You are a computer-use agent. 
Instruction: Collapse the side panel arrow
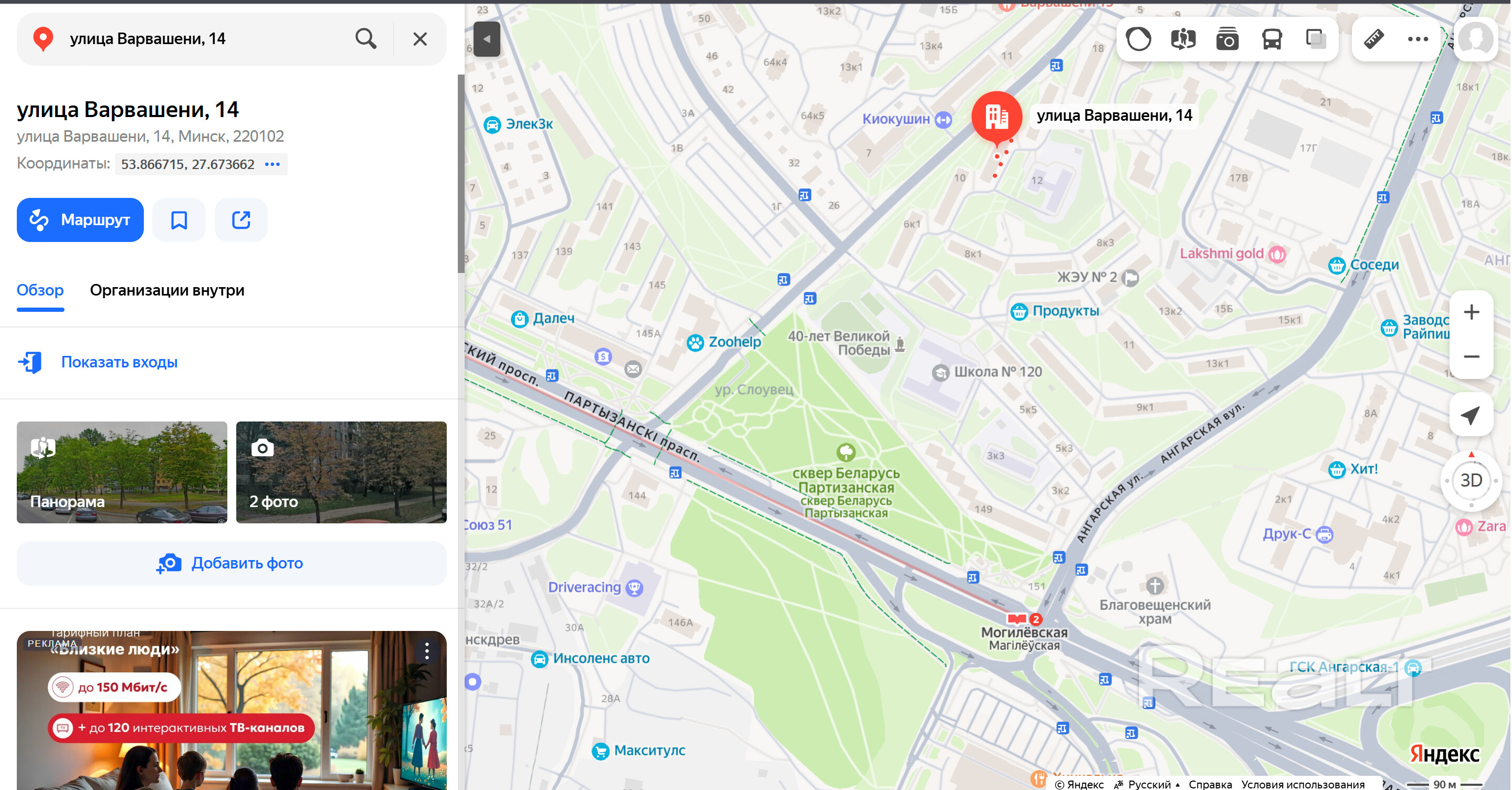(x=487, y=39)
